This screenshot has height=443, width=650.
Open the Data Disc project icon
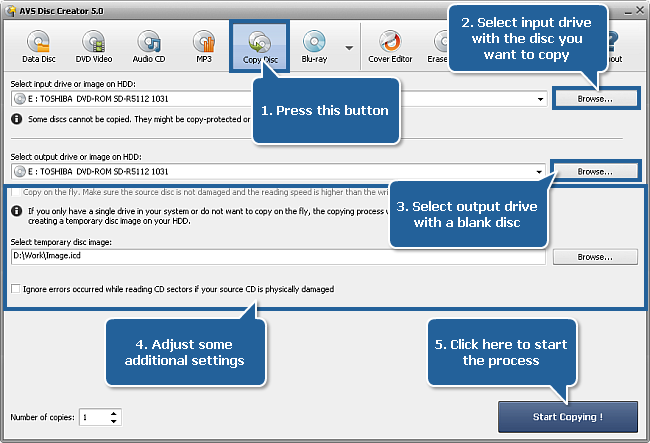point(39,46)
